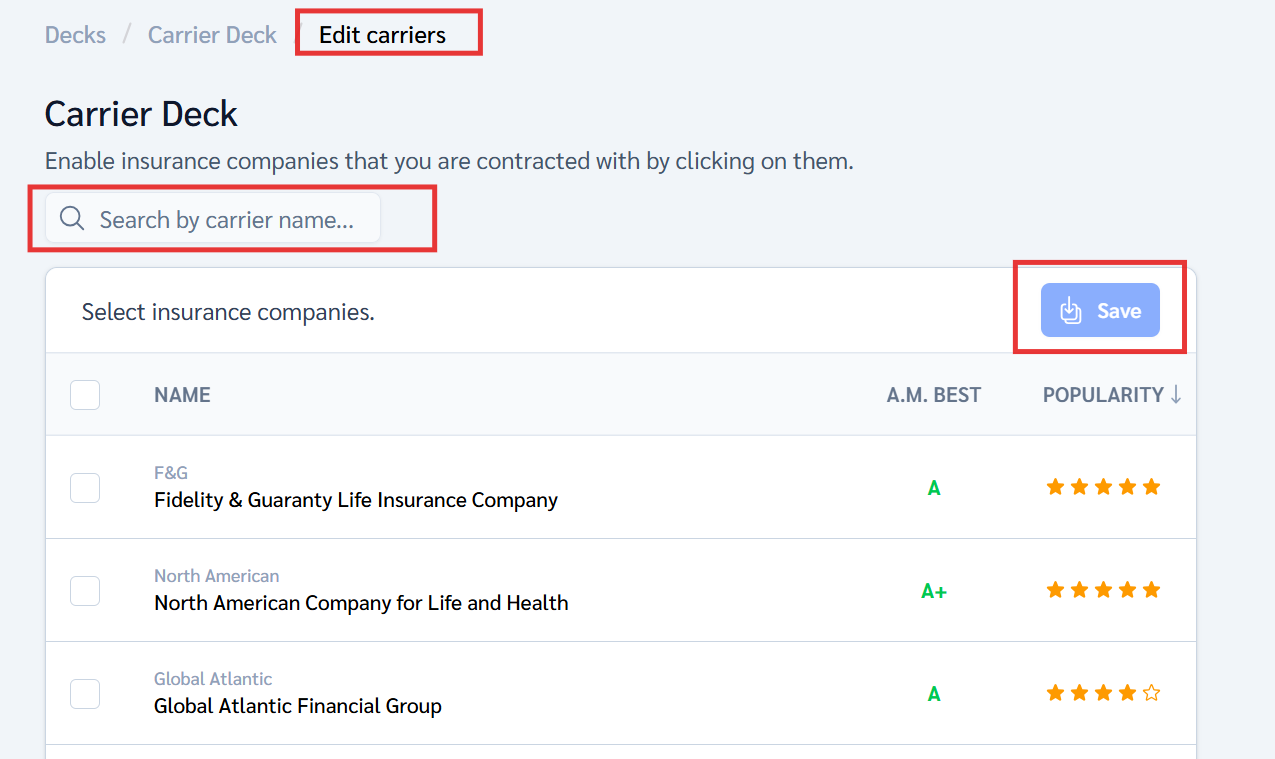Sort by A.M. Best column header

[933, 395]
